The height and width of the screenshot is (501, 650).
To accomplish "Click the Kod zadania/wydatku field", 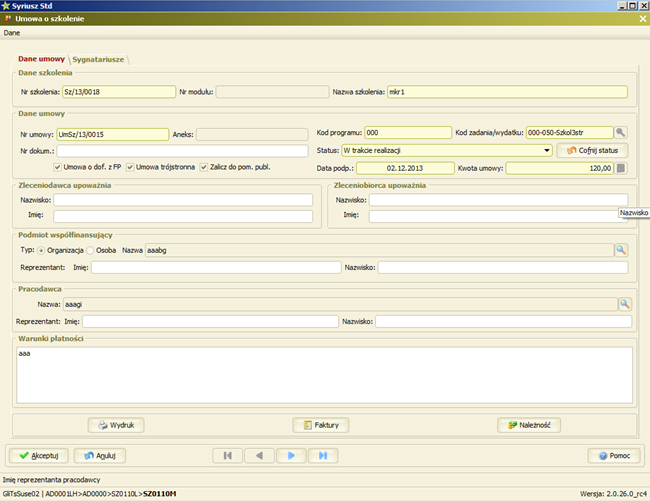I will 570,133.
